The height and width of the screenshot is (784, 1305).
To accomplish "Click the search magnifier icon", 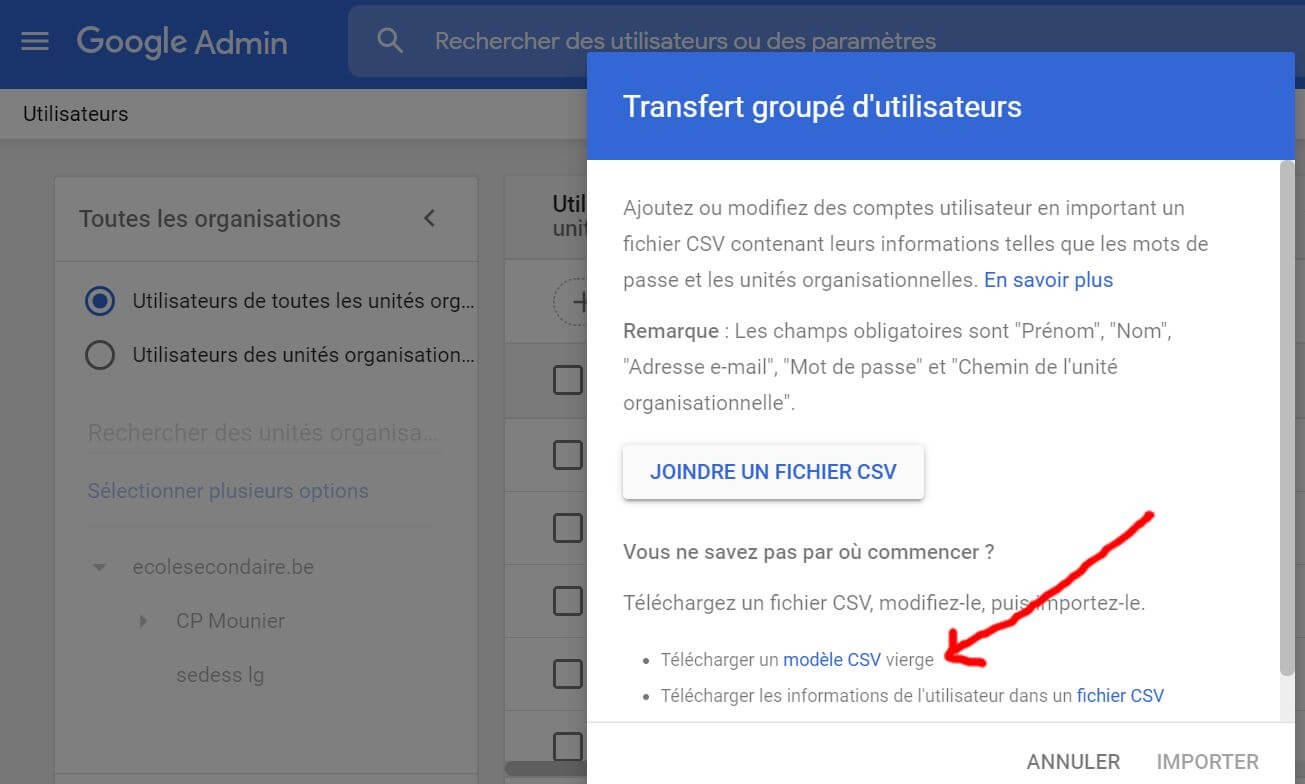I will tap(390, 41).
